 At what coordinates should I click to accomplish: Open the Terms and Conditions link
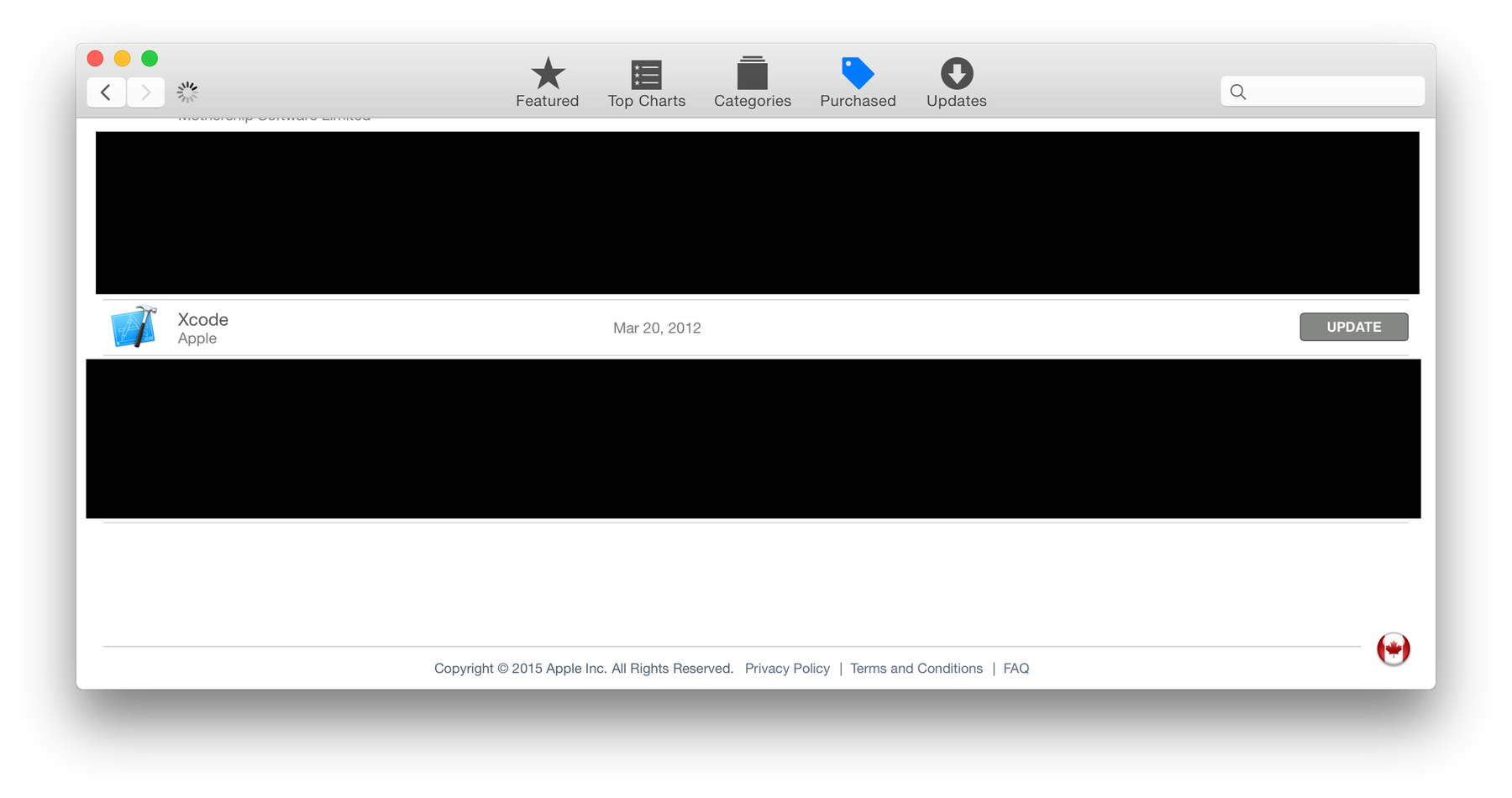click(916, 669)
